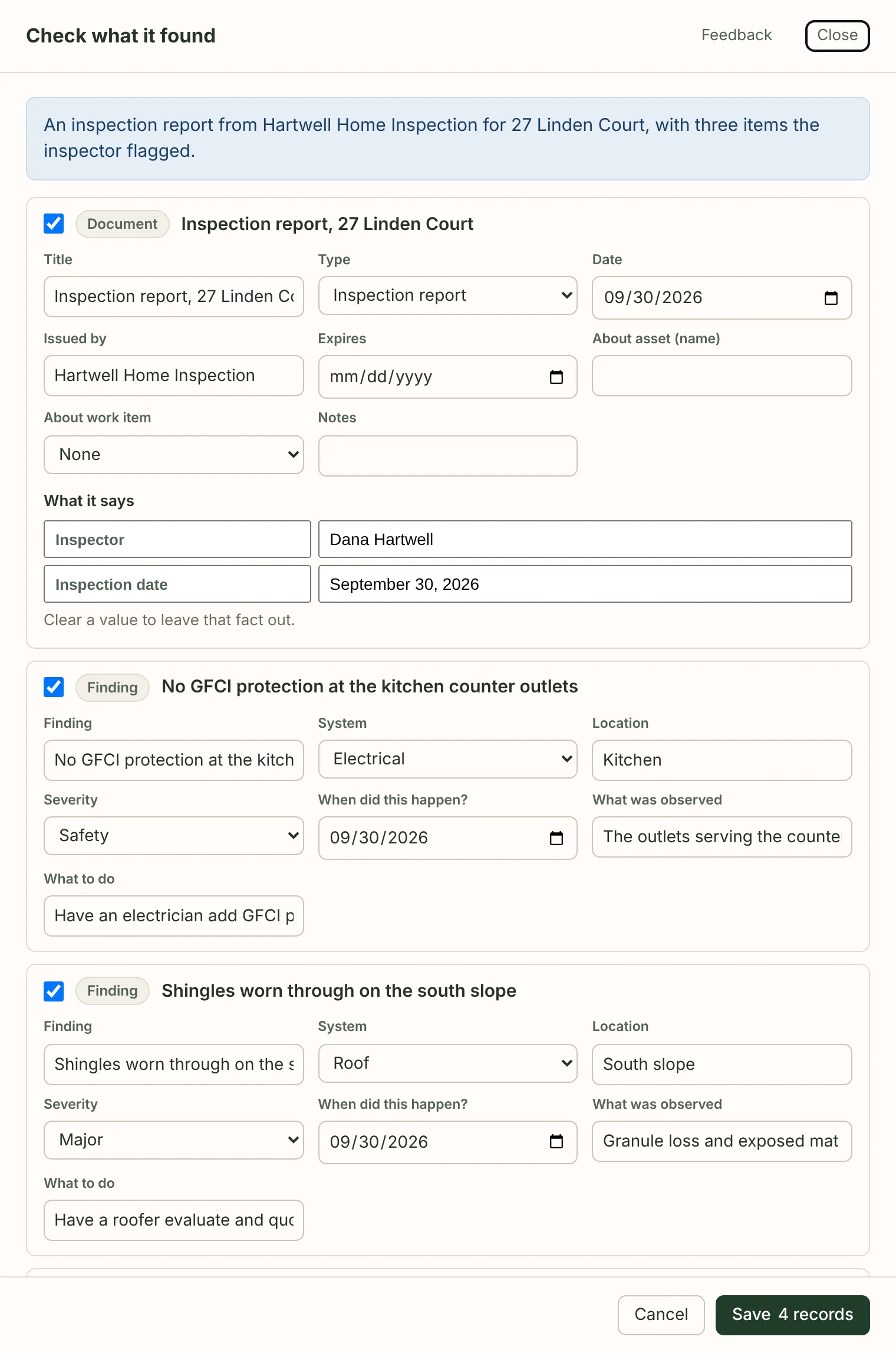Edit the document Title field
This screenshot has height=1353, width=896.
pyautogui.click(x=174, y=297)
